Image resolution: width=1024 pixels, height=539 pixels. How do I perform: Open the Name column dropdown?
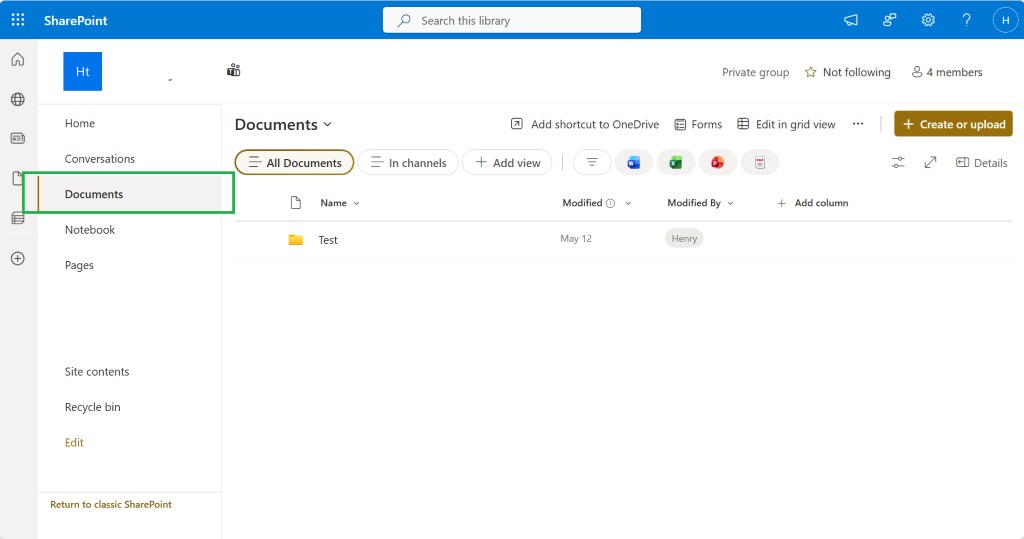[x=357, y=203]
